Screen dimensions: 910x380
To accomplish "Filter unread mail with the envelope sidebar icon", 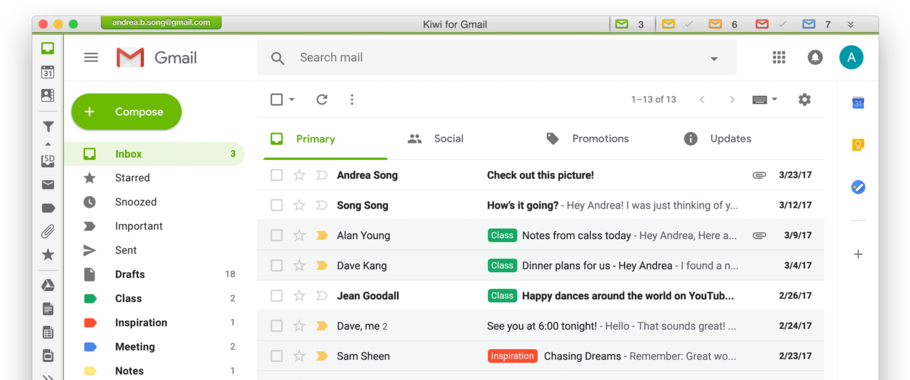I will point(48,185).
